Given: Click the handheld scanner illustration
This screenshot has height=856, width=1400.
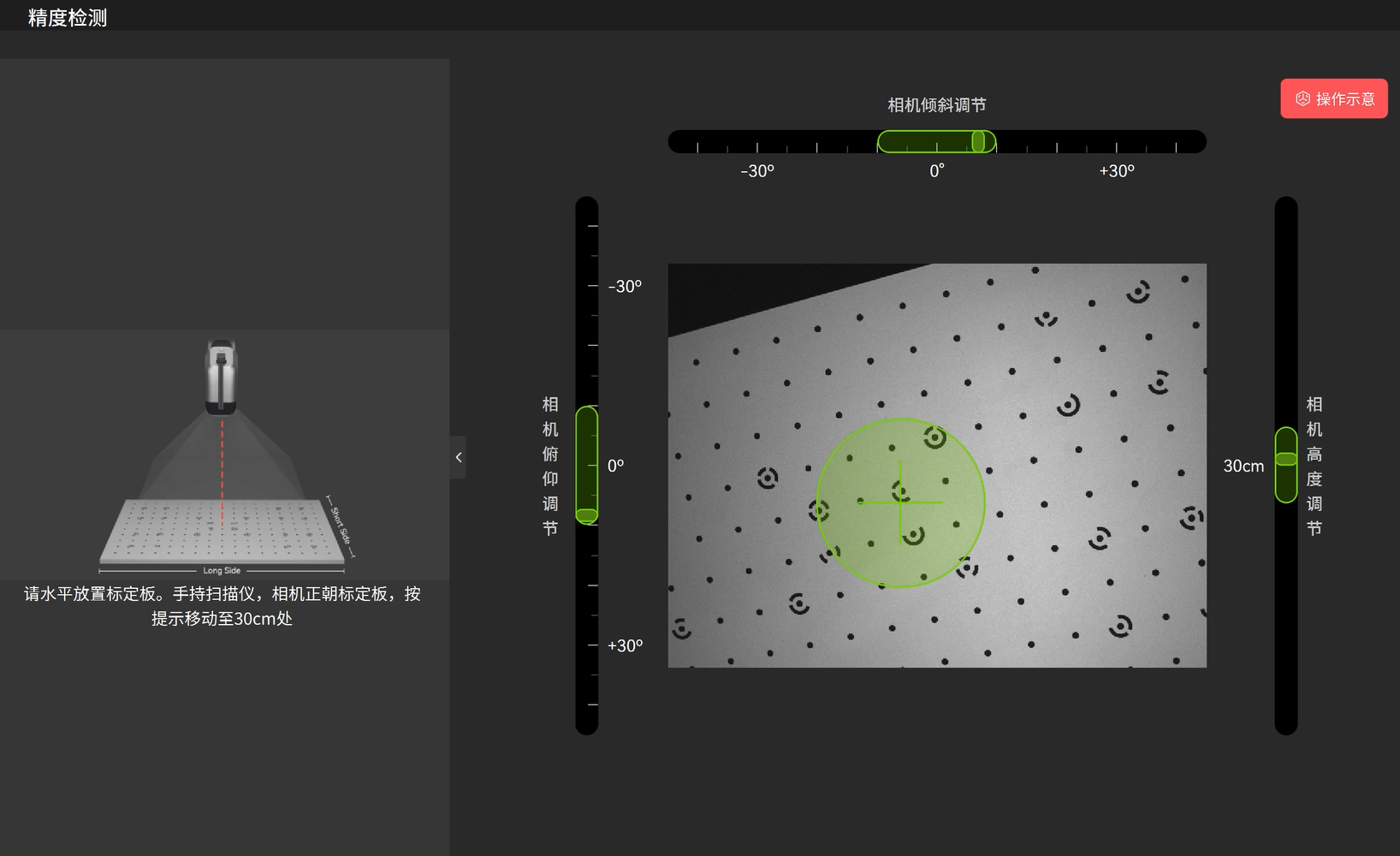Looking at the screenshot, I should [x=221, y=377].
